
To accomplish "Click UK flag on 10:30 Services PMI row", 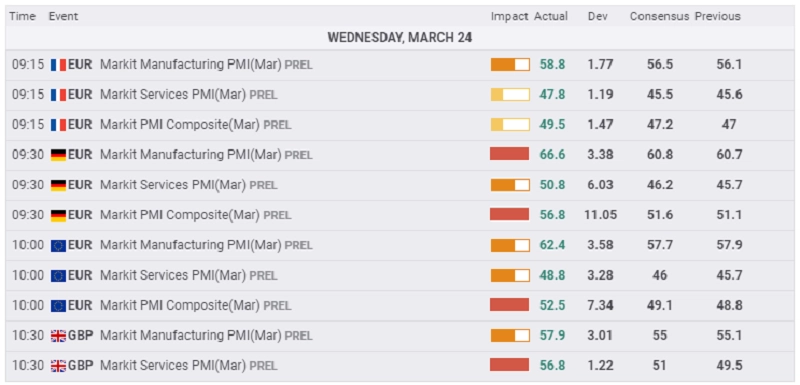I will click(x=58, y=366).
